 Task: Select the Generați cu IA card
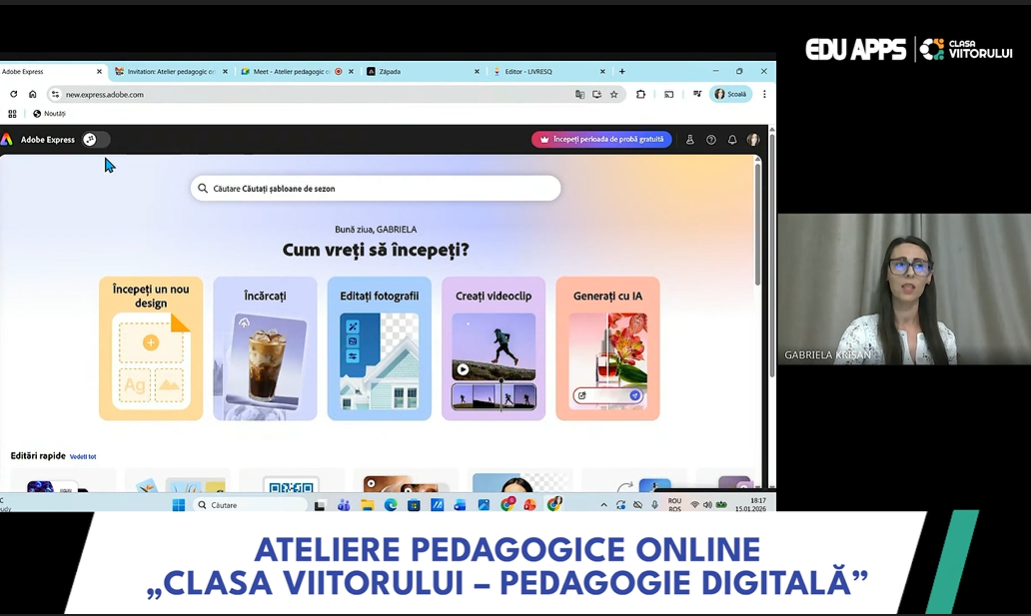pyautogui.click(x=608, y=348)
